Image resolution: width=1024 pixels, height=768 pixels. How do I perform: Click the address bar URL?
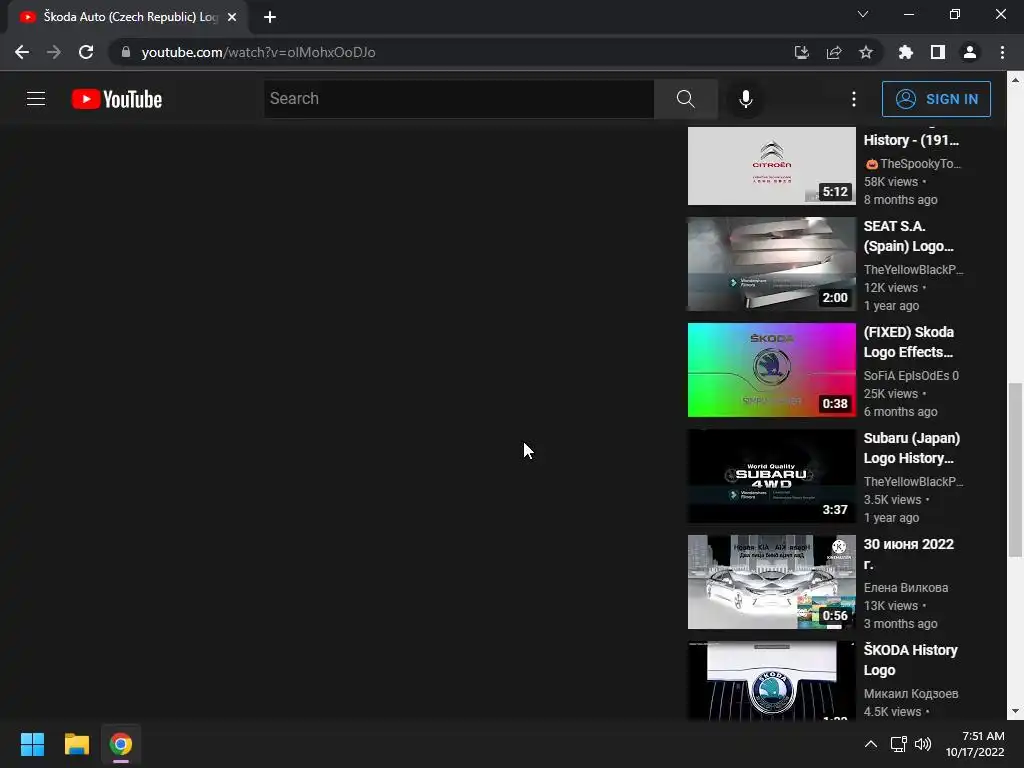click(x=258, y=52)
